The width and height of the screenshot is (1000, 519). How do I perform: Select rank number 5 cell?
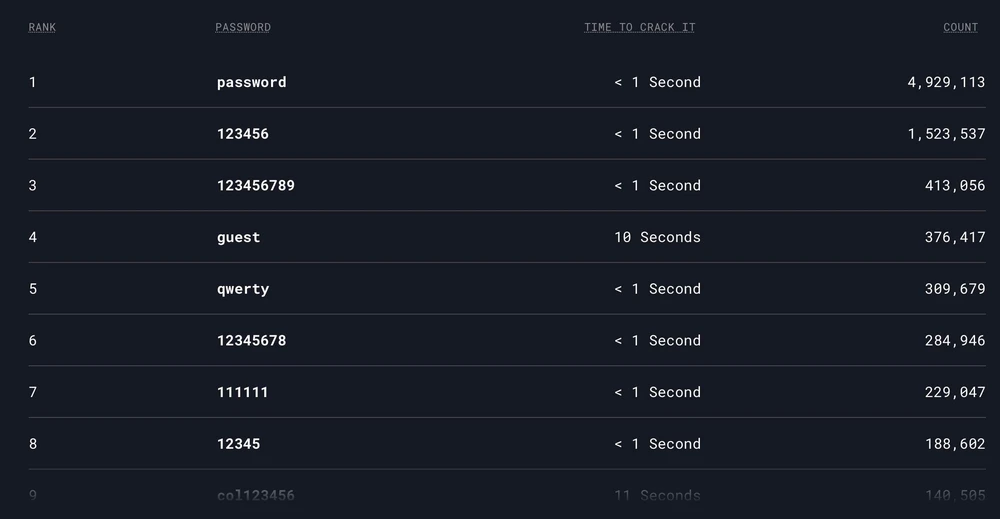(33, 289)
